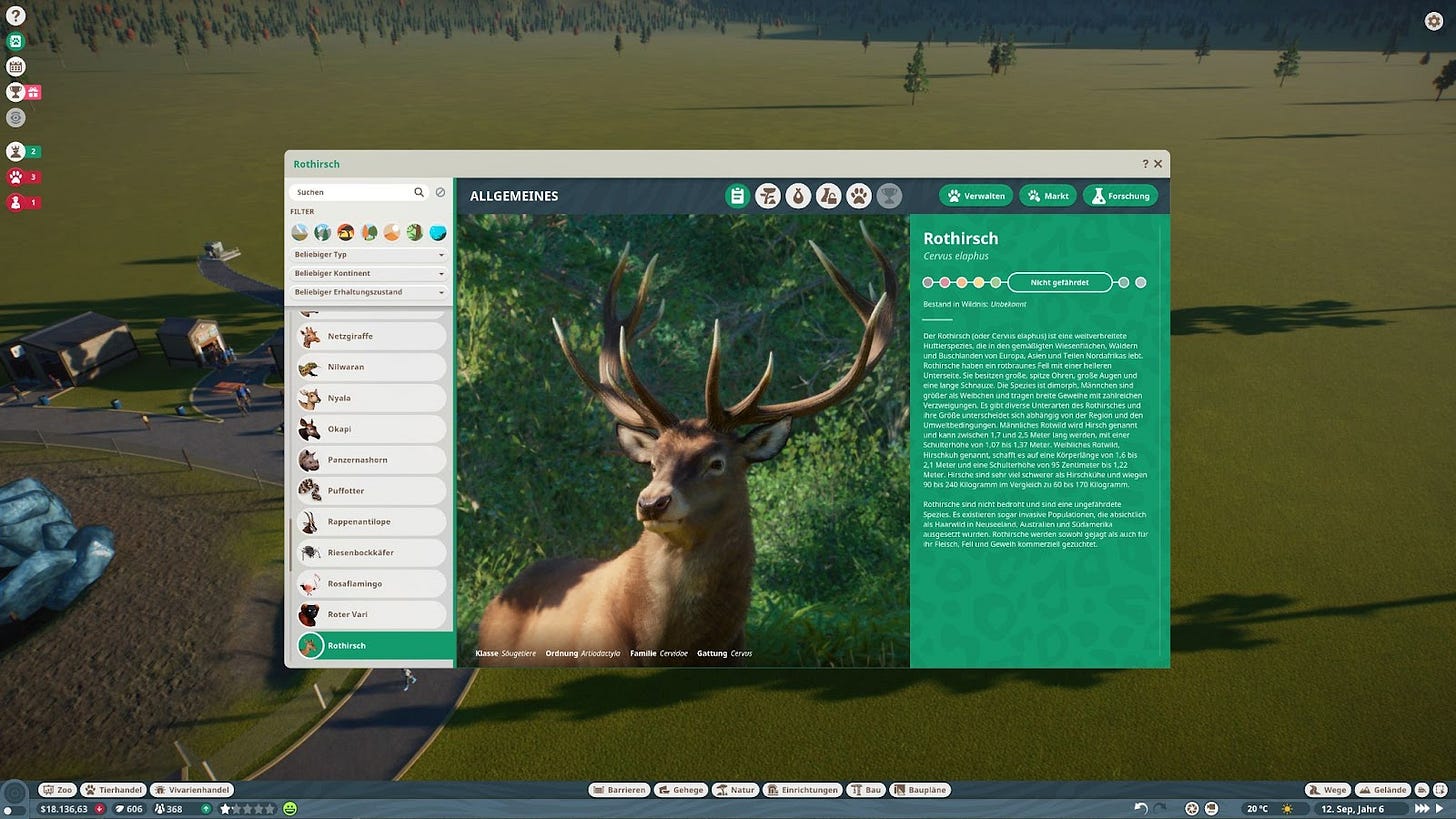Open the panel help question mark
This screenshot has width=1456, height=819.
1145,164
